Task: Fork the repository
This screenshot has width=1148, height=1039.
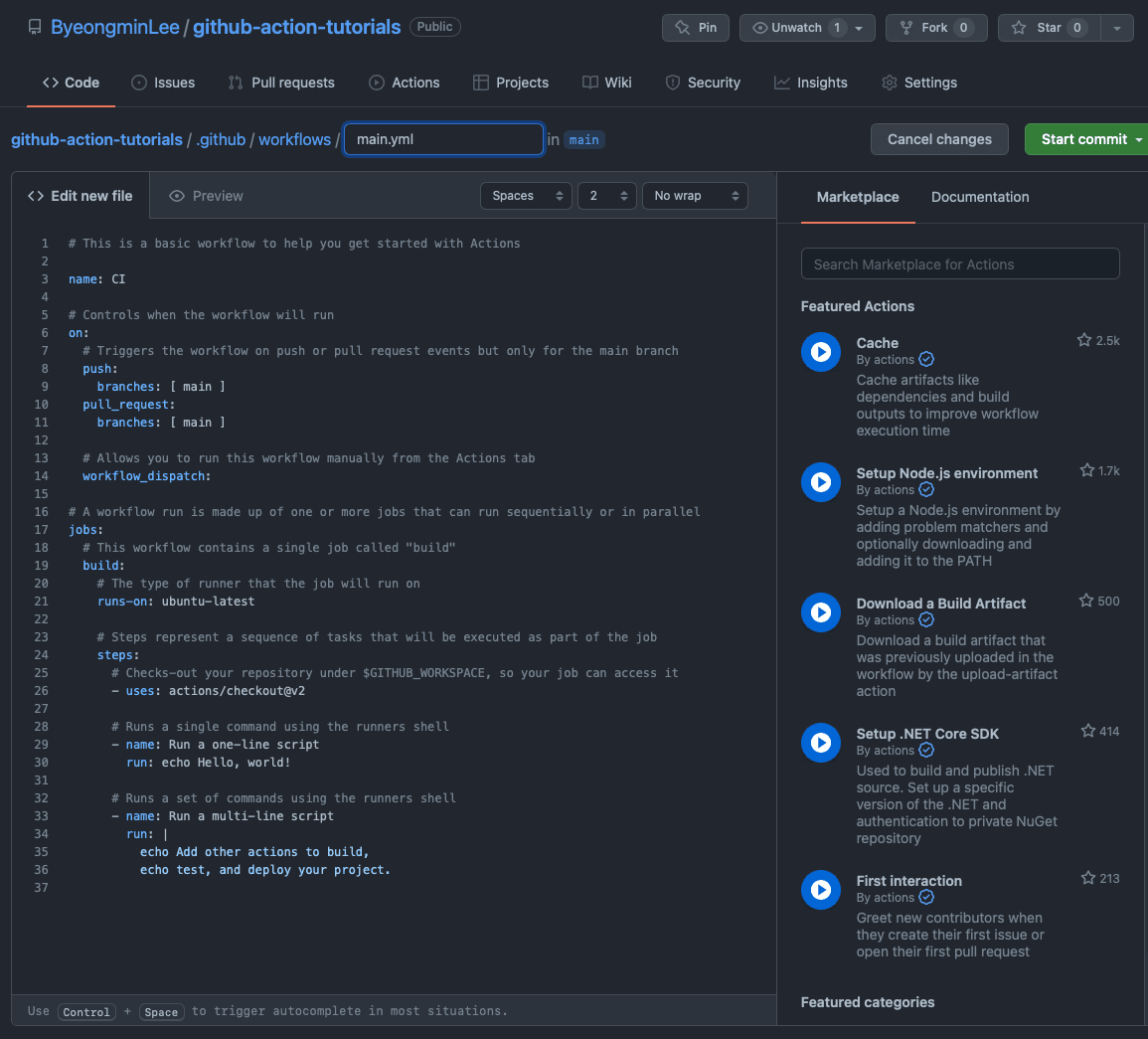Action: pyautogui.click(x=936, y=28)
